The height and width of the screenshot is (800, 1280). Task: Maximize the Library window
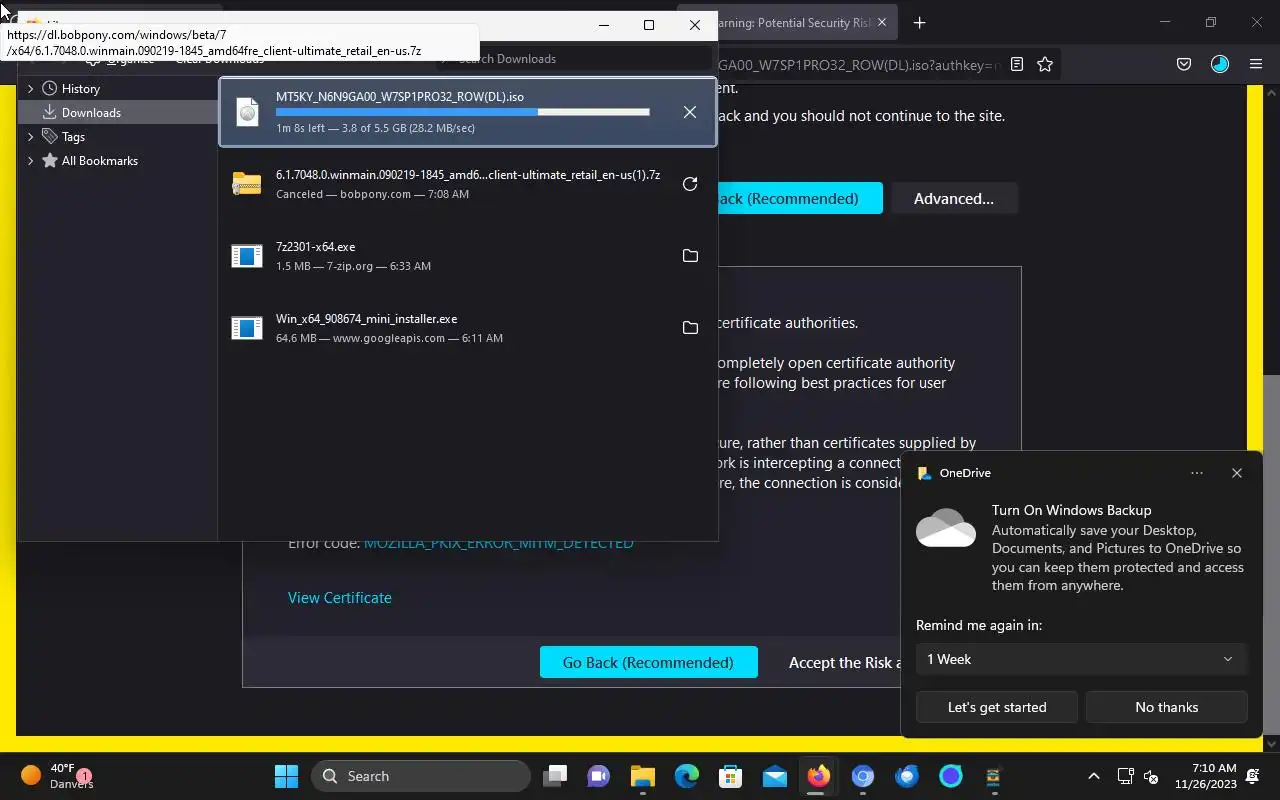pos(649,25)
